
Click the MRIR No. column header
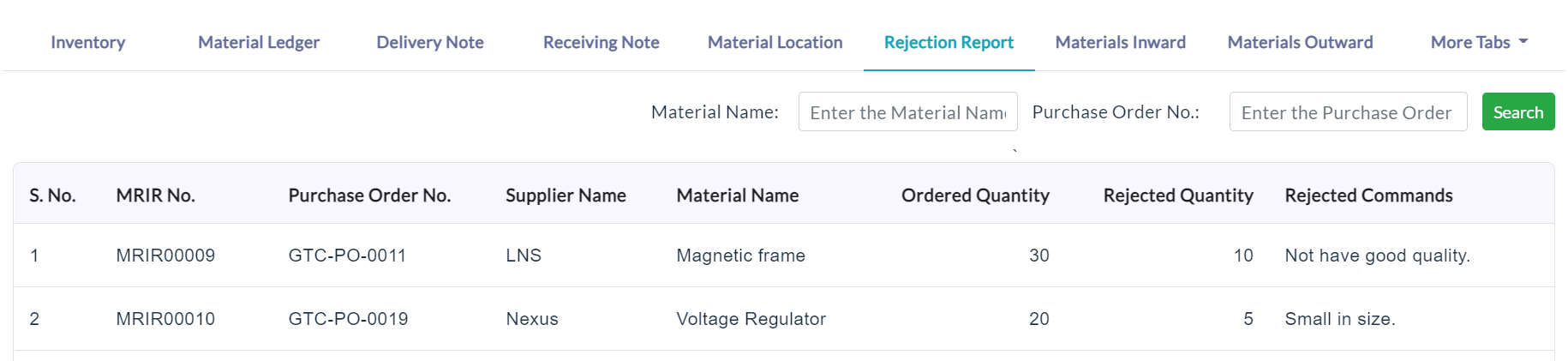coord(156,196)
